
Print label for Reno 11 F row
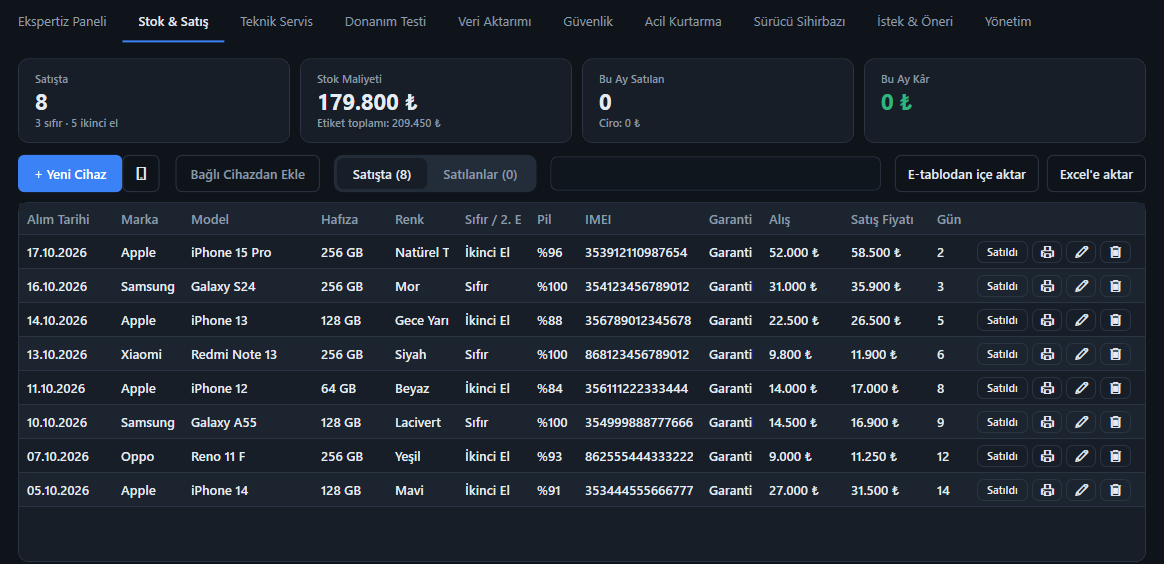point(1047,456)
